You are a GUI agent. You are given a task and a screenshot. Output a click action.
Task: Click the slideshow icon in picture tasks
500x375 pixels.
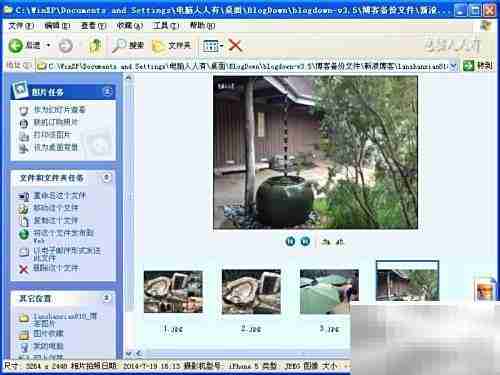point(23,111)
